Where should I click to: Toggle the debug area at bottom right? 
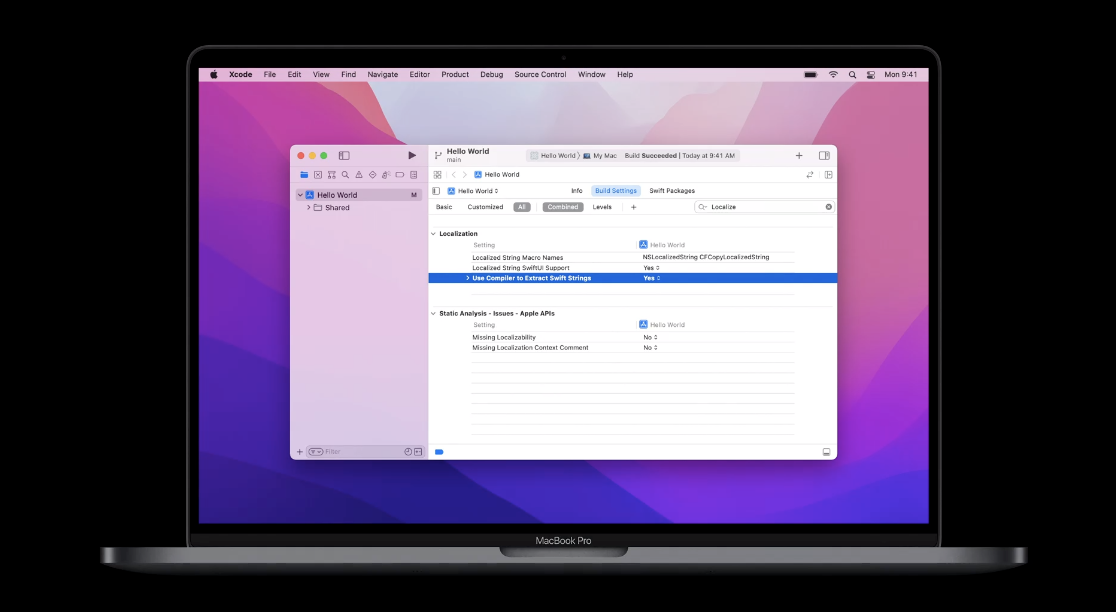[x=826, y=452]
